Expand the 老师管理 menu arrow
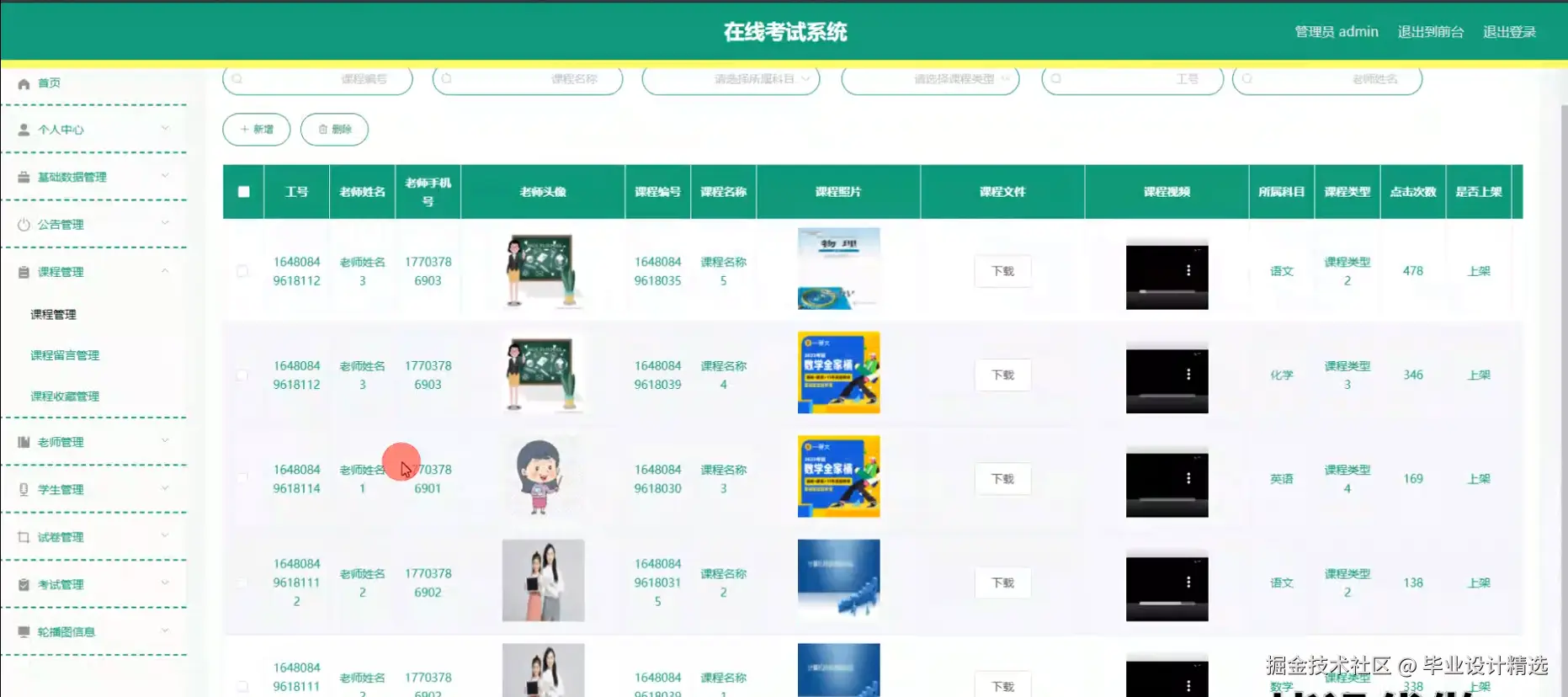 165,440
